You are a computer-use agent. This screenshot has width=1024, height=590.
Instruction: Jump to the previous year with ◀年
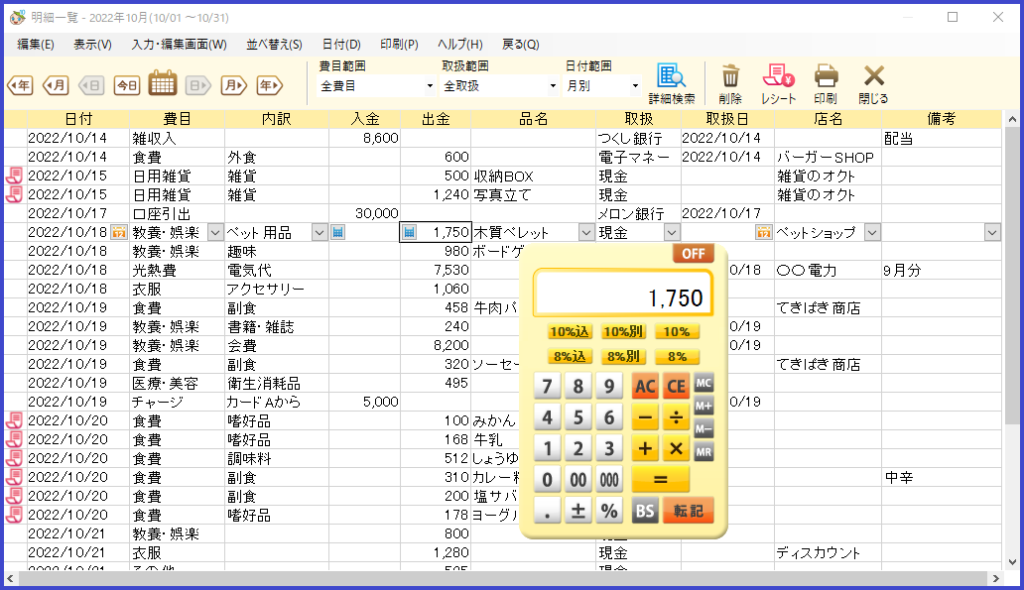coord(19,86)
